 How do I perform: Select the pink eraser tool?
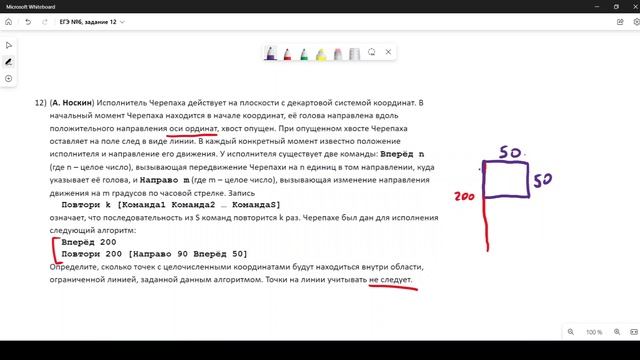click(338, 53)
